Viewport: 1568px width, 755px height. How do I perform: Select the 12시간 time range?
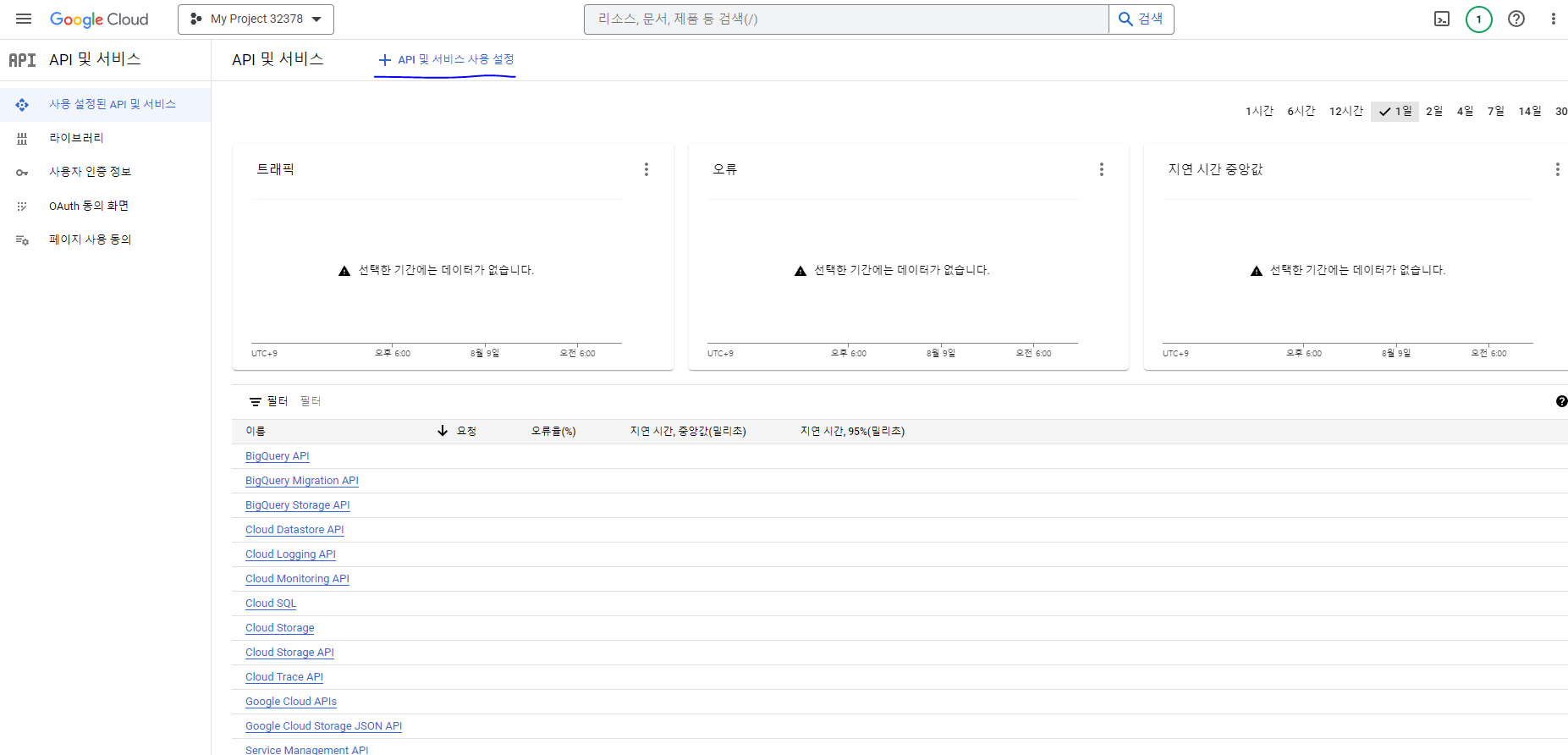pyautogui.click(x=1346, y=111)
